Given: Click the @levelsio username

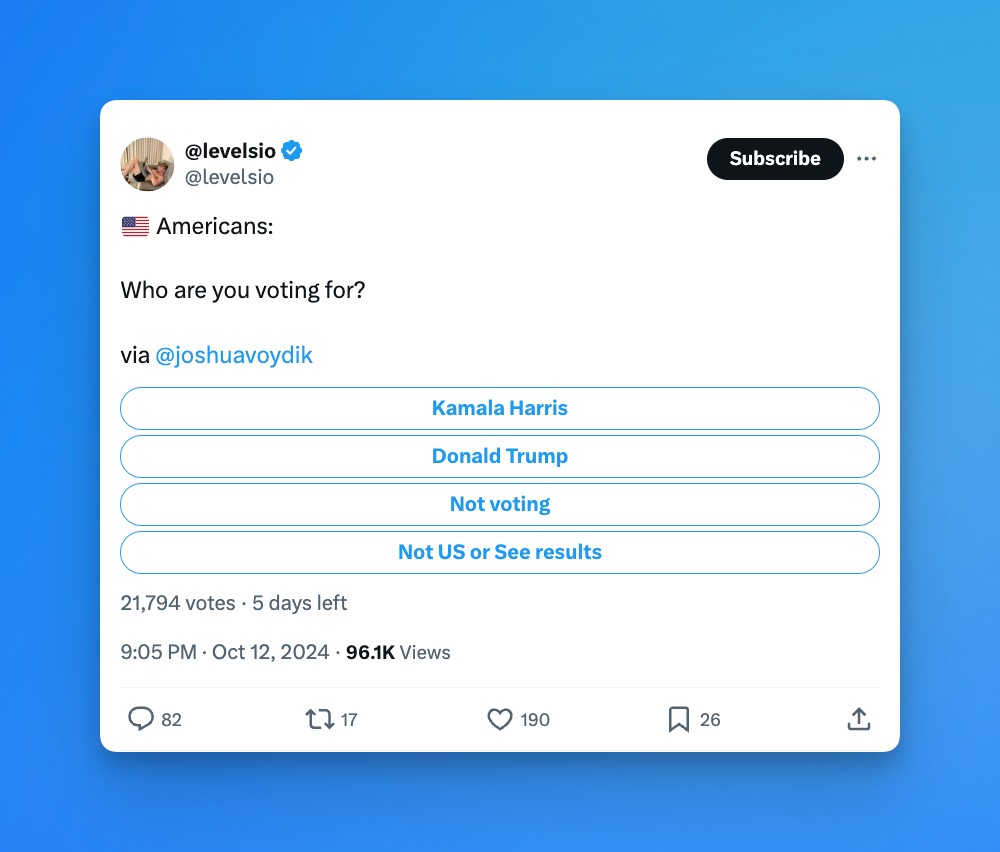Looking at the screenshot, I should [x=230, y=150].
